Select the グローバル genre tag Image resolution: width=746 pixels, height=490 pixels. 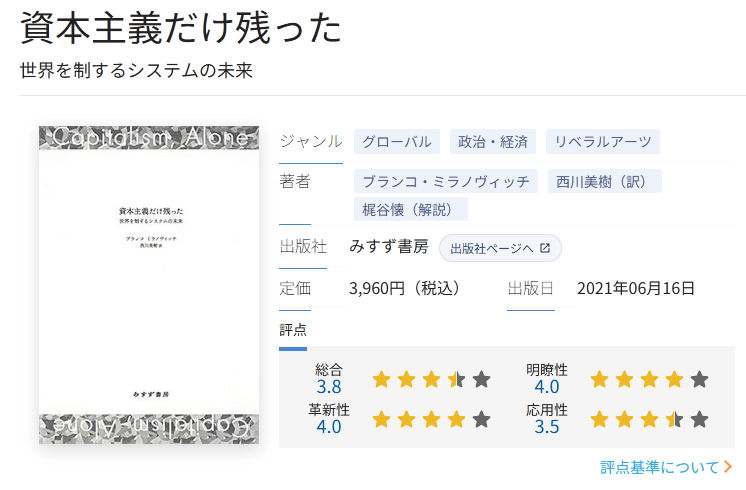[x=397, y=142]
